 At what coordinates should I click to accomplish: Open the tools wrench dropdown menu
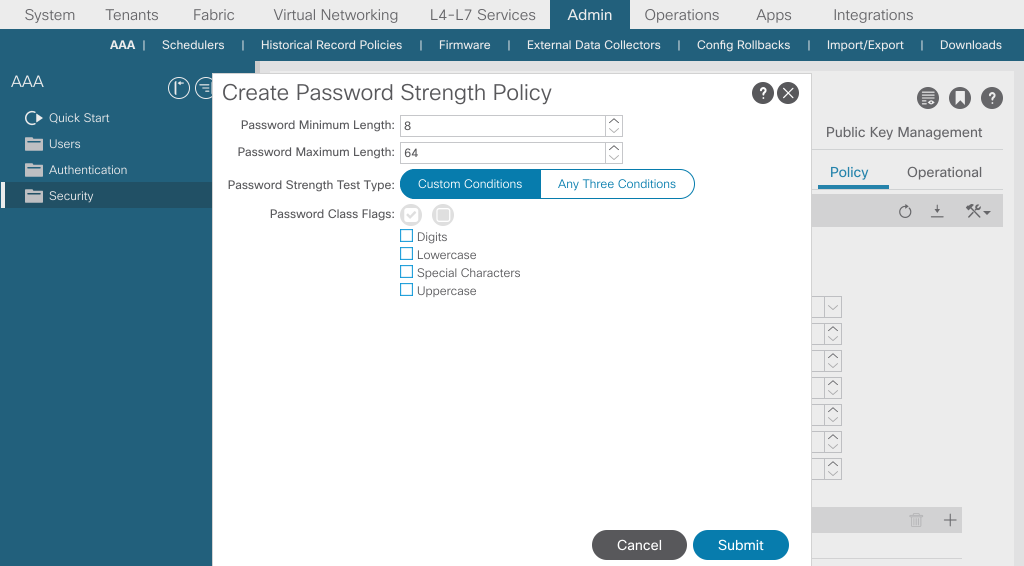pyautogui.click(x=978, y=211)
